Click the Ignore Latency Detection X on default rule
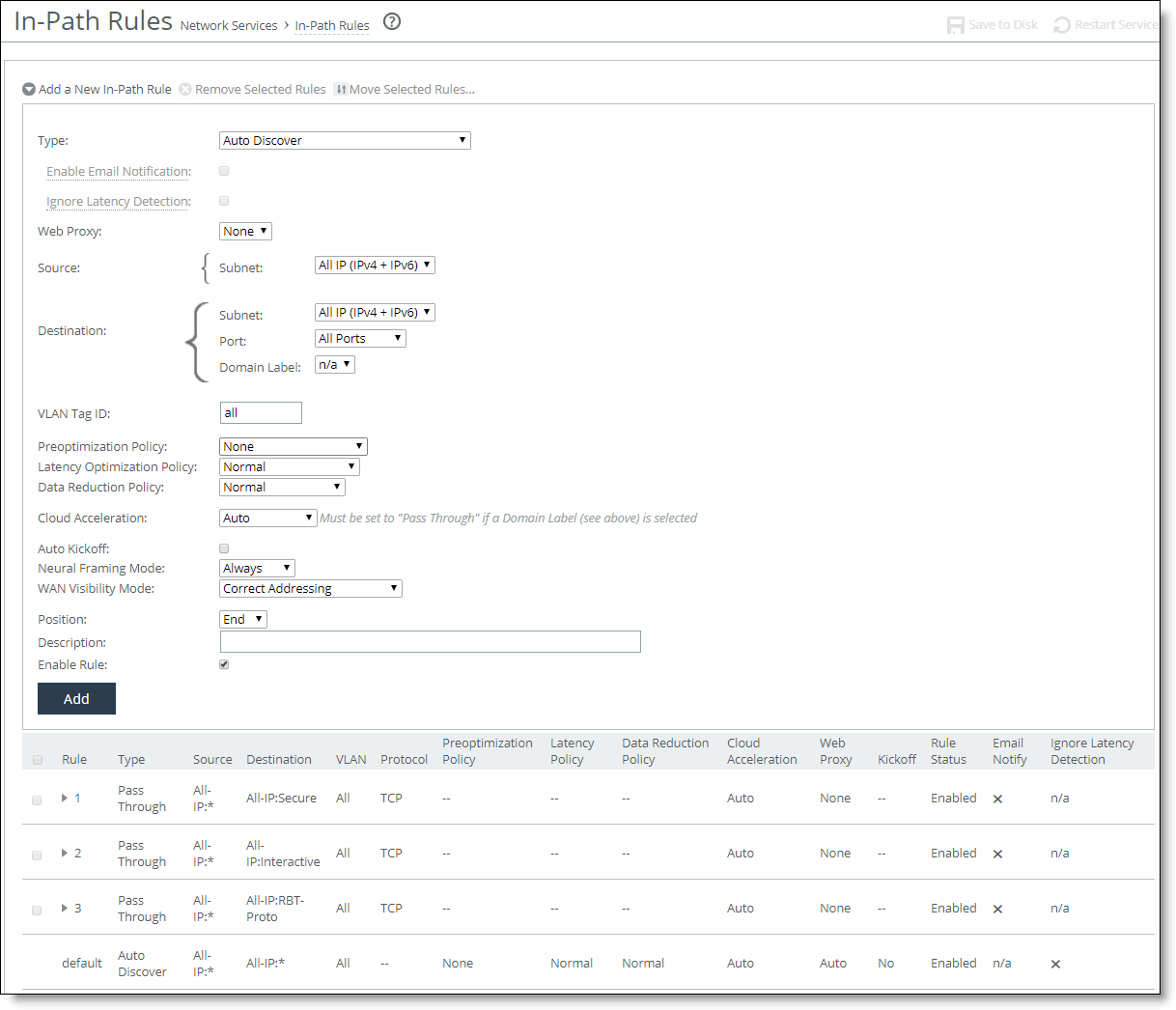Viewport: 1176px width, 1010px height. click(x=1055, y=964)
